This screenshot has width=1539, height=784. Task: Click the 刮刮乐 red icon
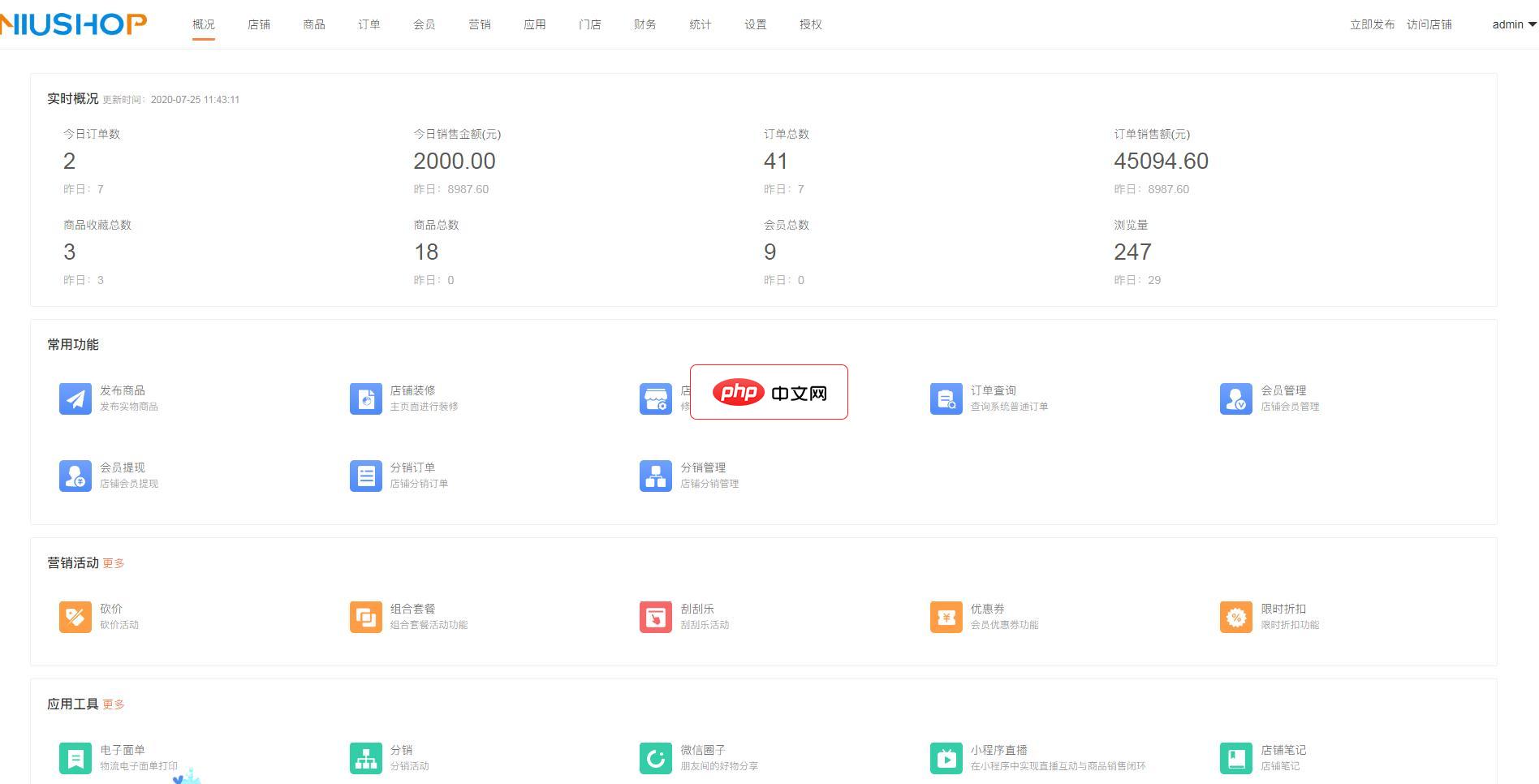pyautogui.click(x=655, y=617)
